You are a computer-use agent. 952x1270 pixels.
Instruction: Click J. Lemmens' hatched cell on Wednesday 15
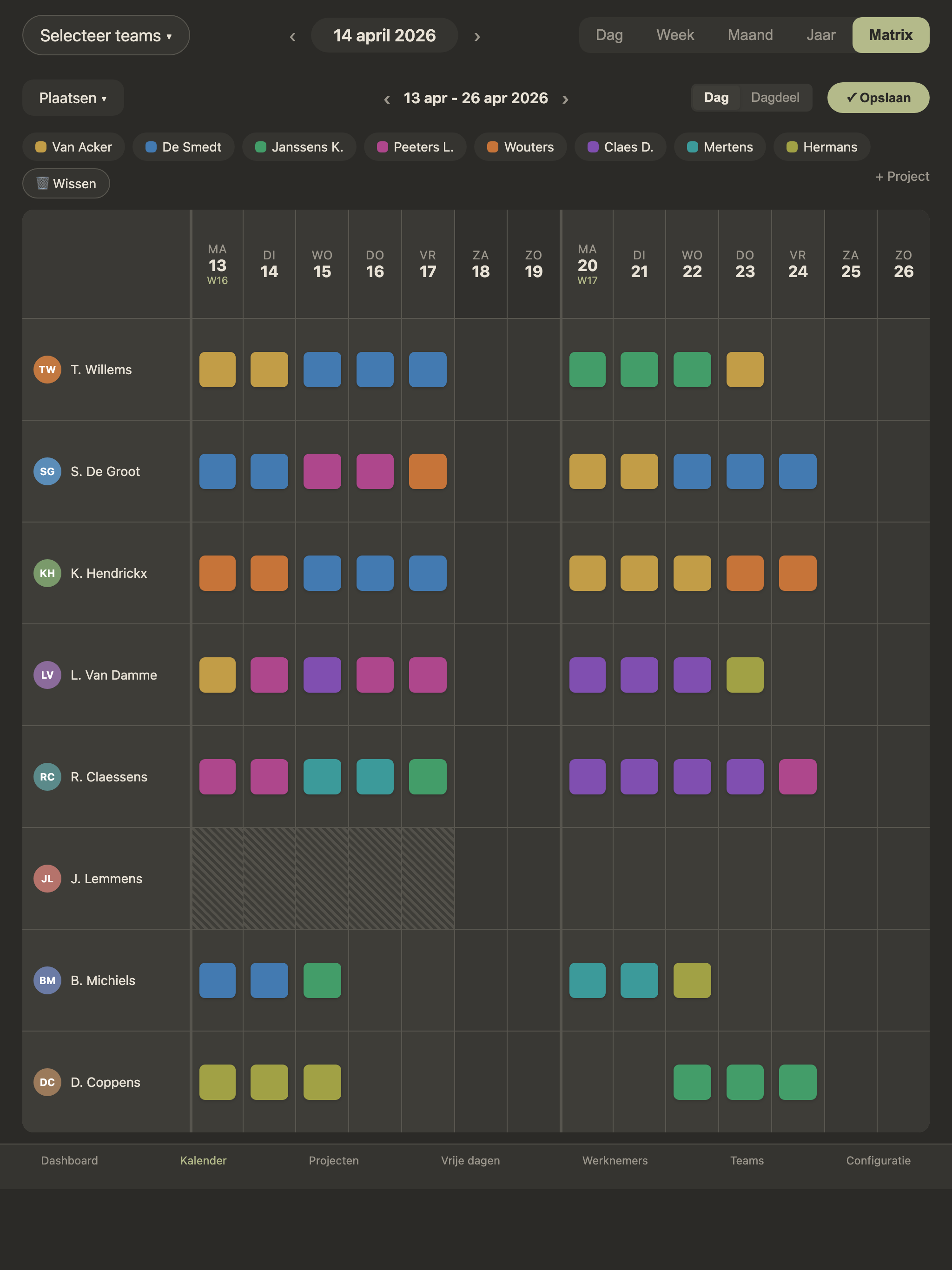click(x=322, y=879)
